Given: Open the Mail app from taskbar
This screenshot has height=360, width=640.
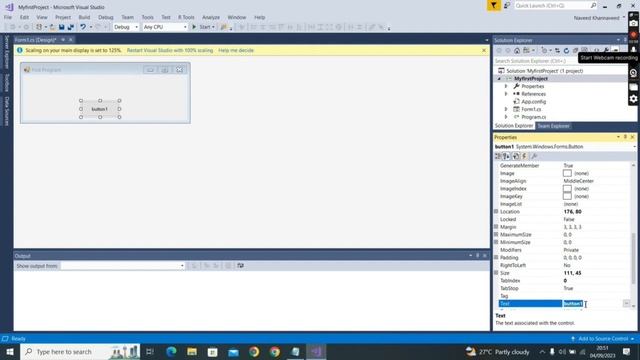Looking at the screenshot, I should tap(233, 351).
